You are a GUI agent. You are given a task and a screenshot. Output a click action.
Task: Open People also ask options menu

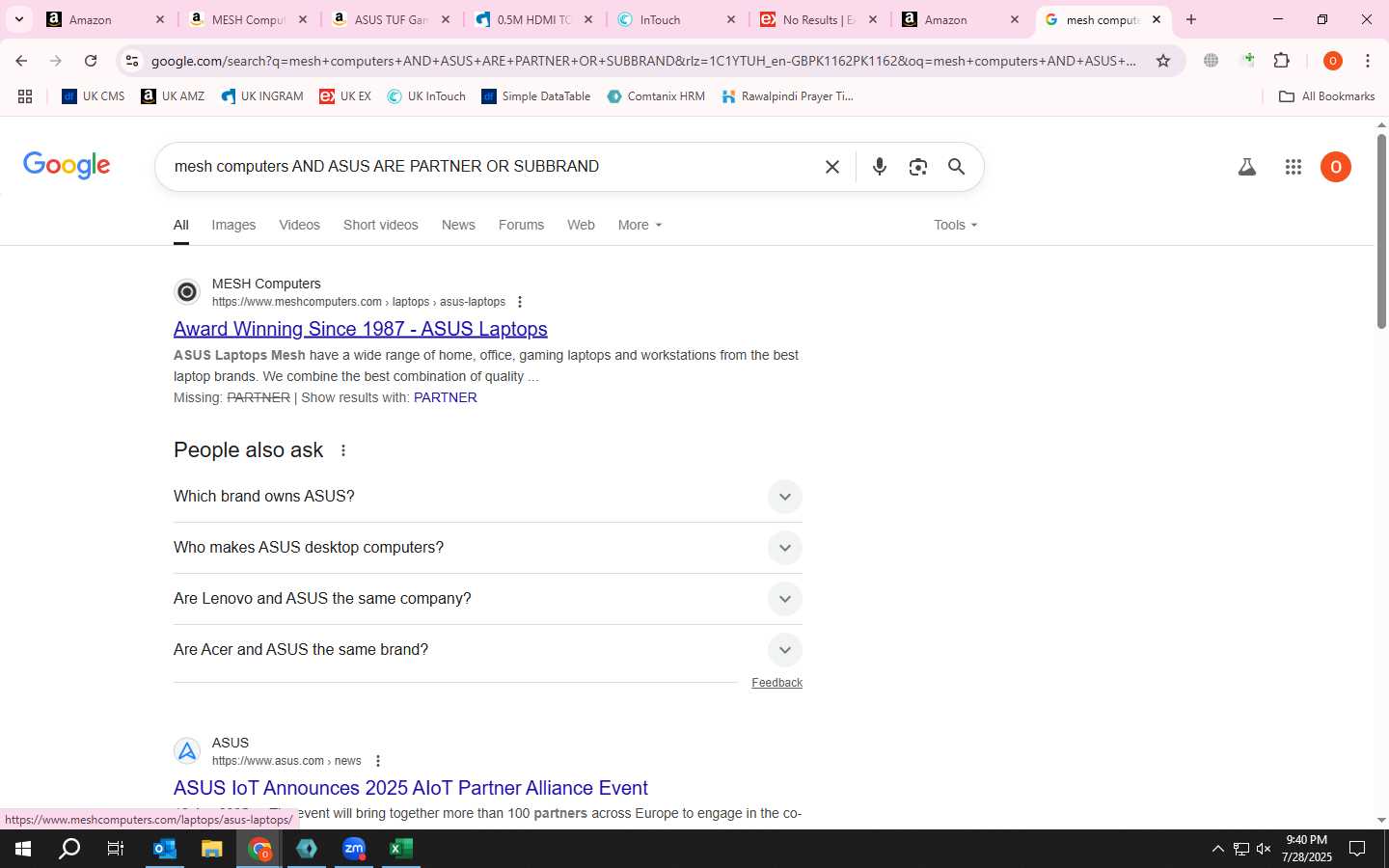pyautogui.click(x=343, y=450)
